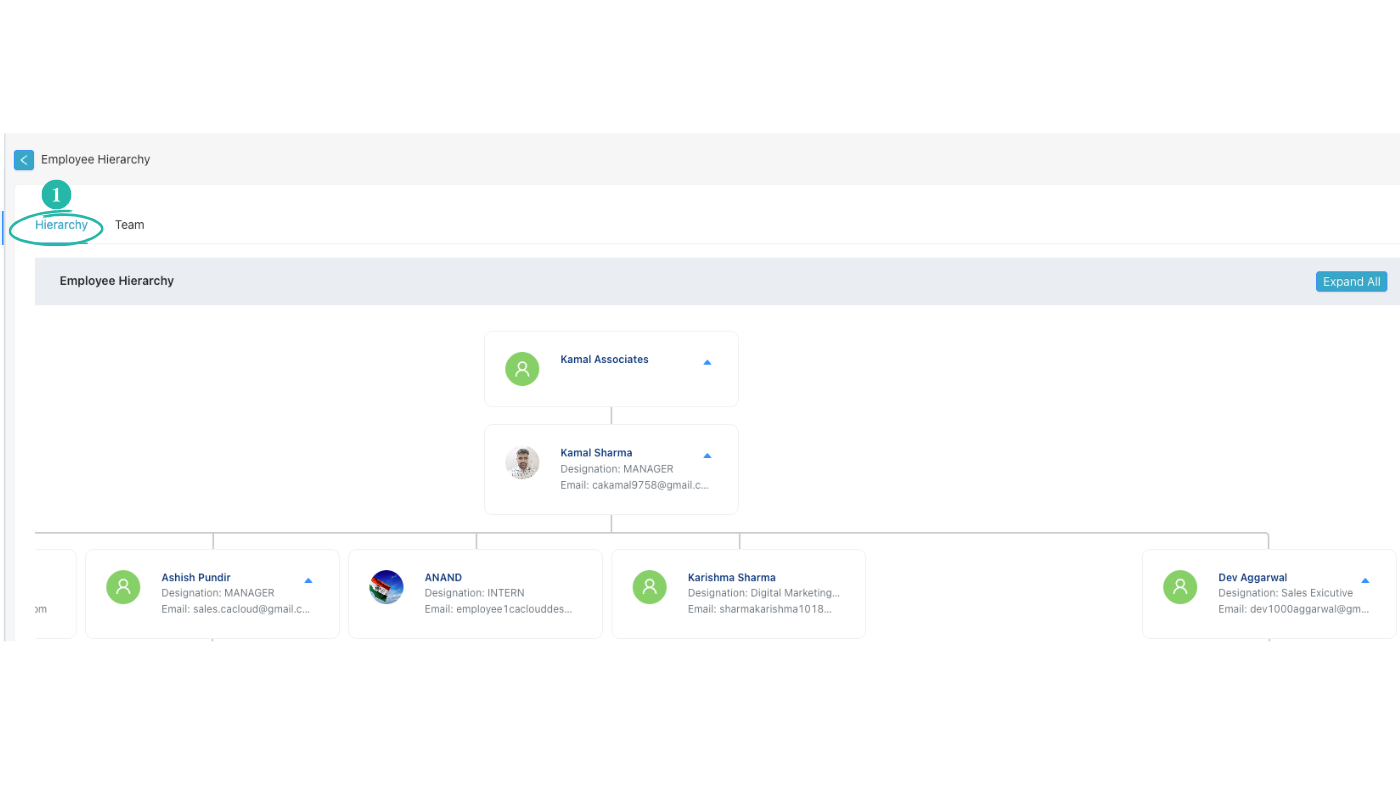Screen dimensions: 1400x800
Task: Click Karishma Sharma's name label
Action: pos(731,576)
